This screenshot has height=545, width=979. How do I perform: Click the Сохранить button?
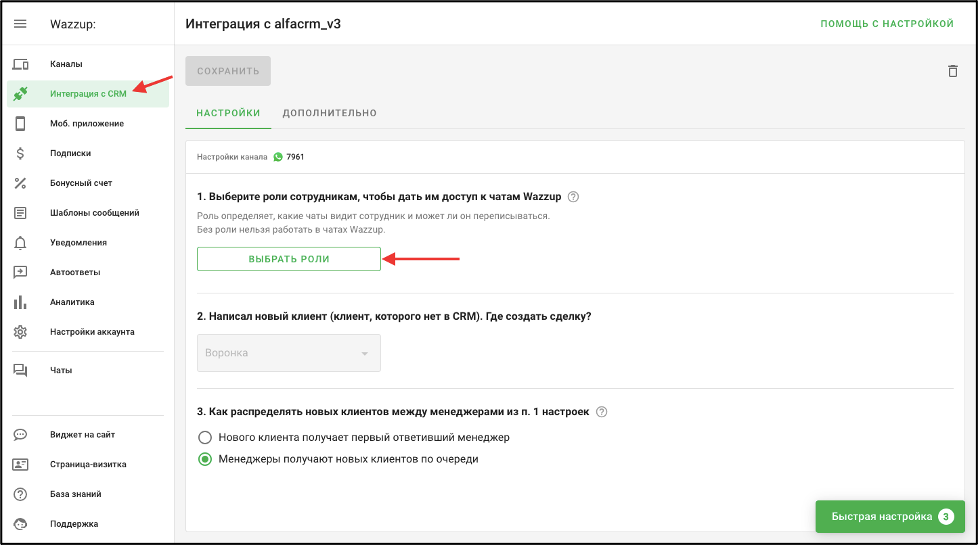coord(228,71)
